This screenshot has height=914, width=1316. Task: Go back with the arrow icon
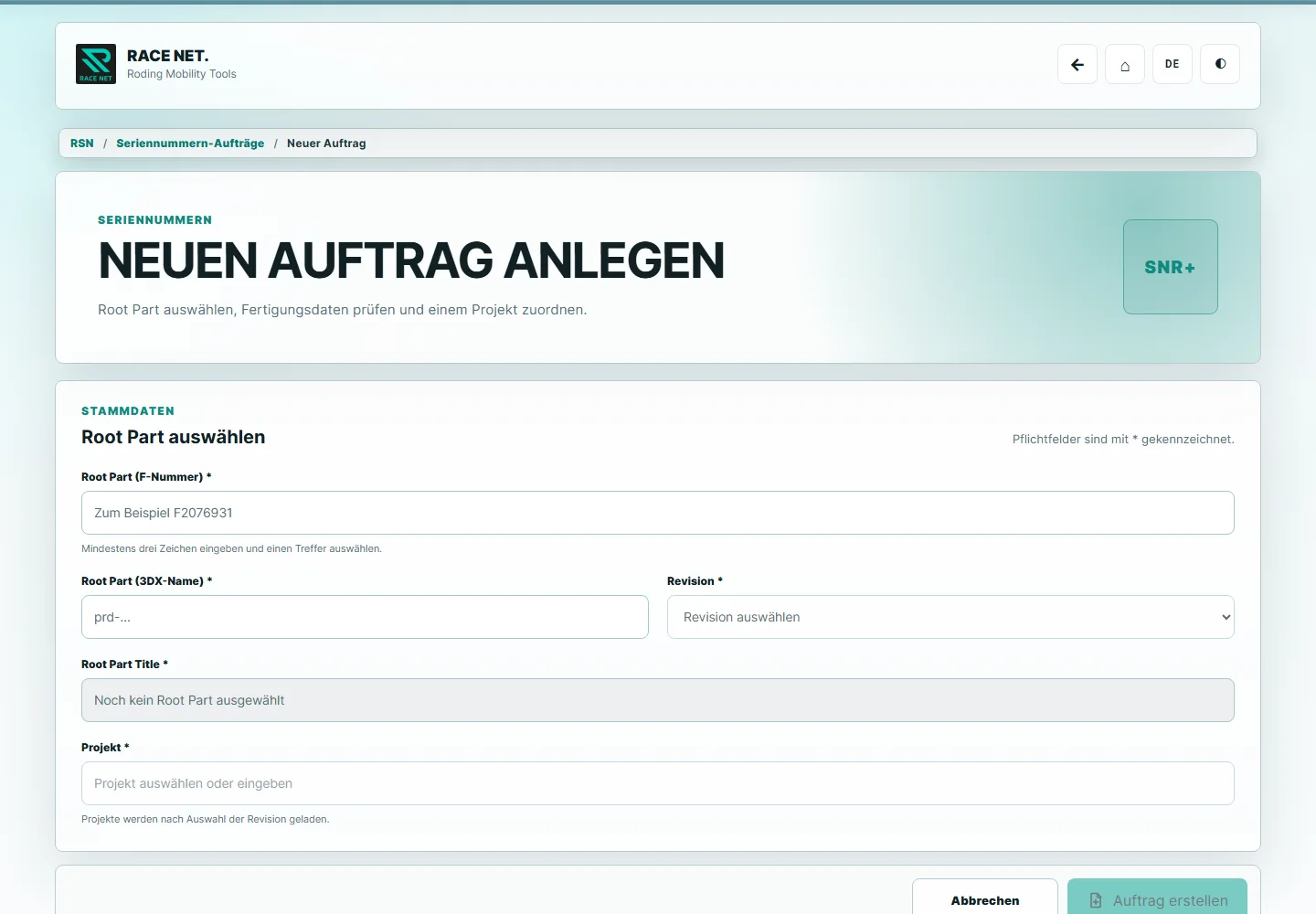1077,64
